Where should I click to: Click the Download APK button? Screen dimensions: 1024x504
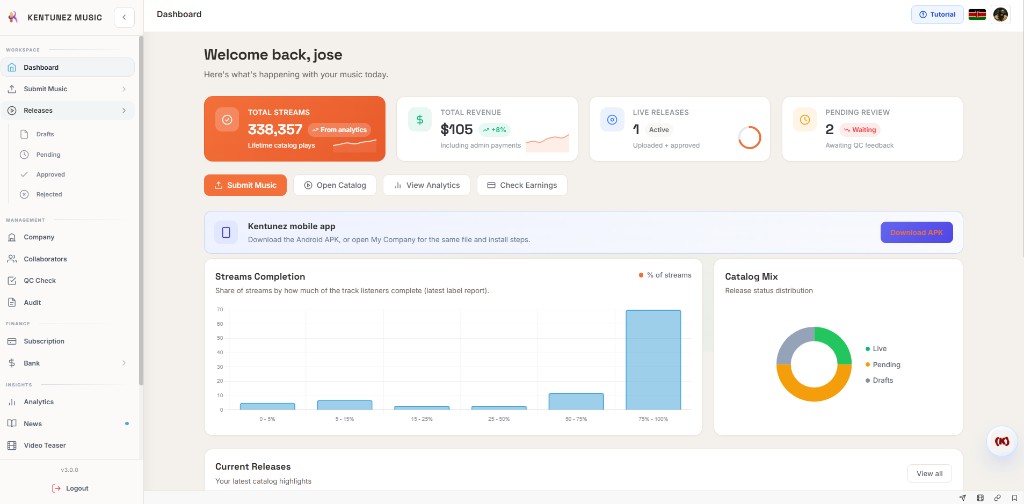click(x=916, y=232)
